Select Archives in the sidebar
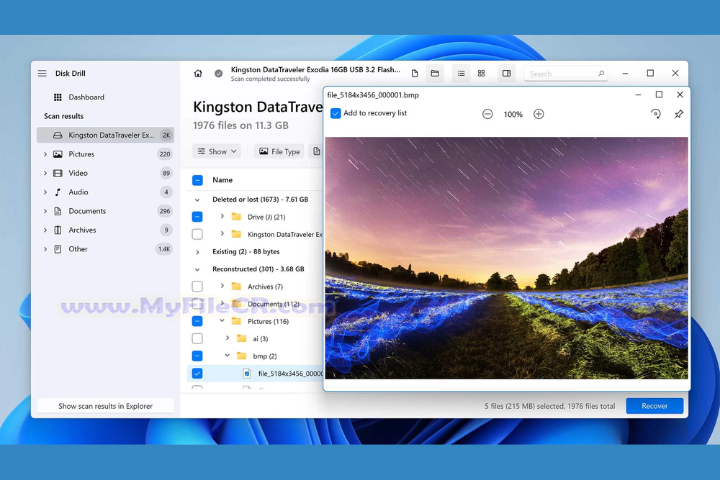Screen dimensions: 720x480 pyautogui.click(x=82, y=230)
